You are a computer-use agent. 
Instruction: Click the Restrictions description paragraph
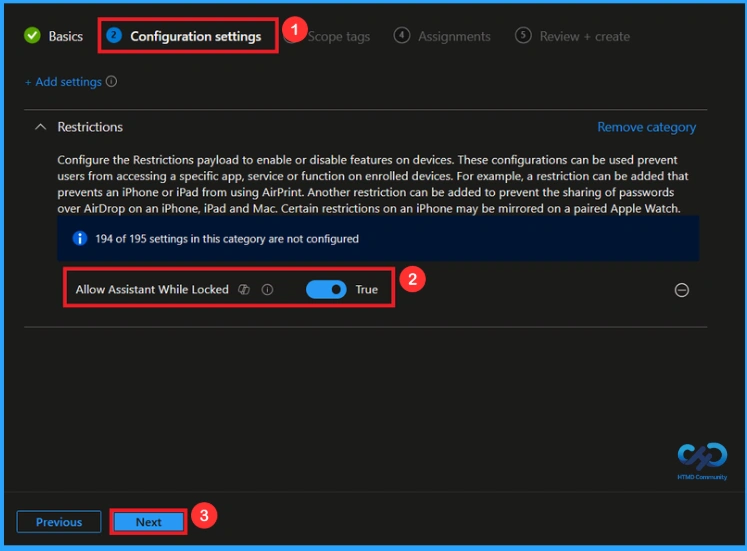click(373, 184)
